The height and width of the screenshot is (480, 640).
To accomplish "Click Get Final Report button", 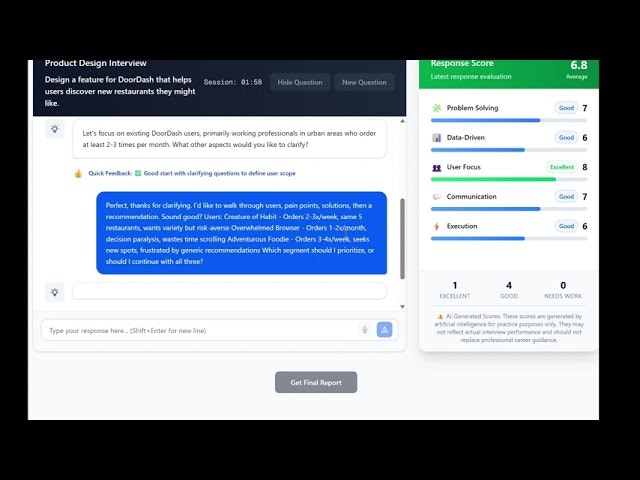I will pos(316,382).
